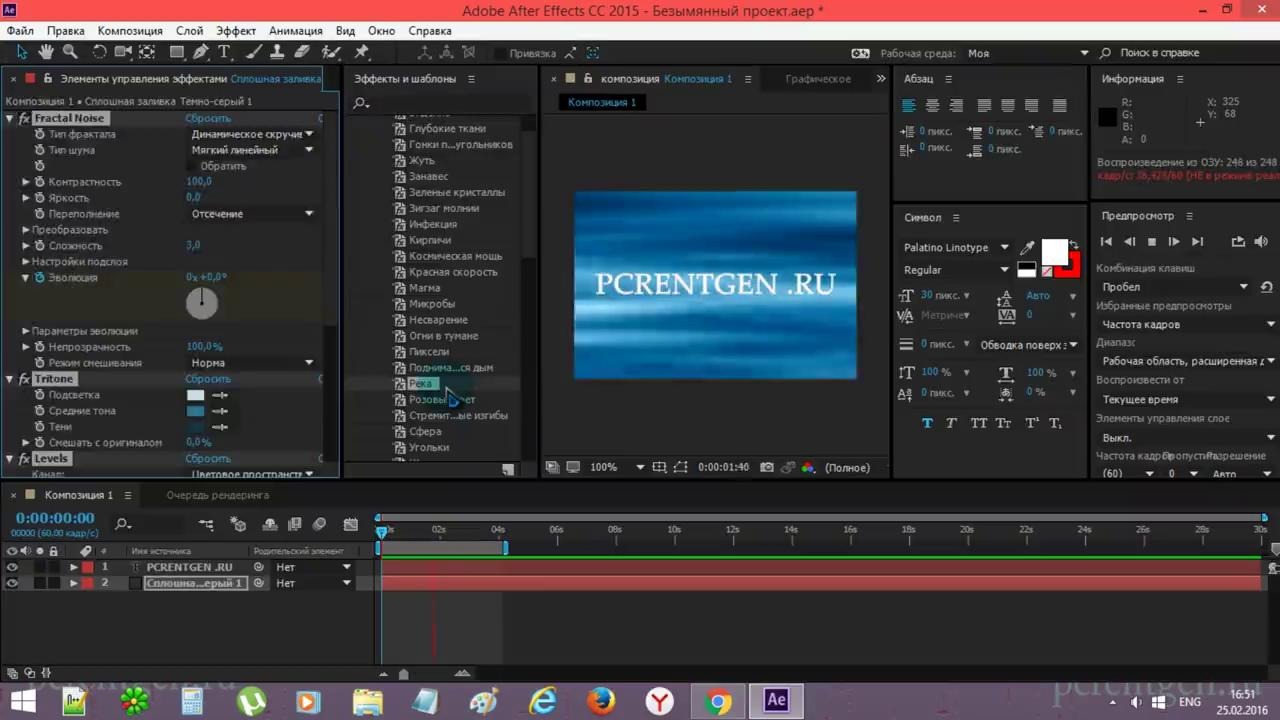The height and width of the screenshot is (720, 1280).
Task: Align paragraph text center
Action: pos(932,105)
